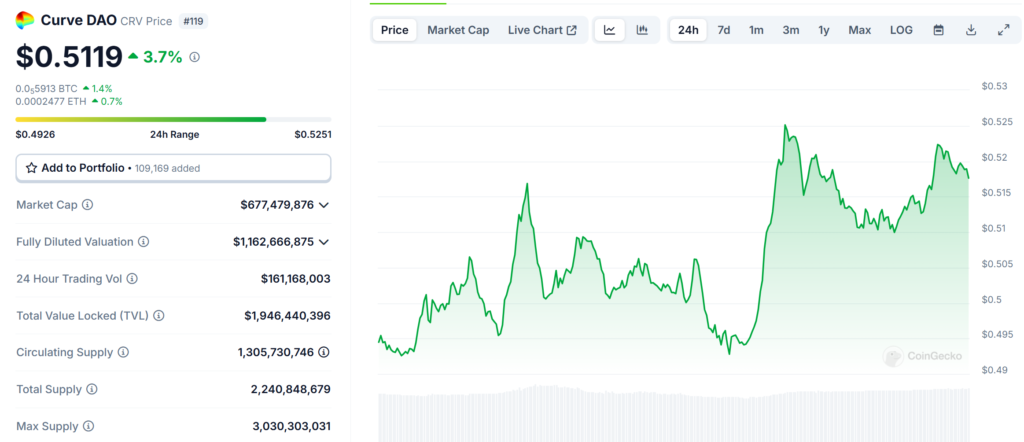This screenshot has height=442, width=1024.
Task: Click the Curve DAO logo icon
Action: point(25,19)
